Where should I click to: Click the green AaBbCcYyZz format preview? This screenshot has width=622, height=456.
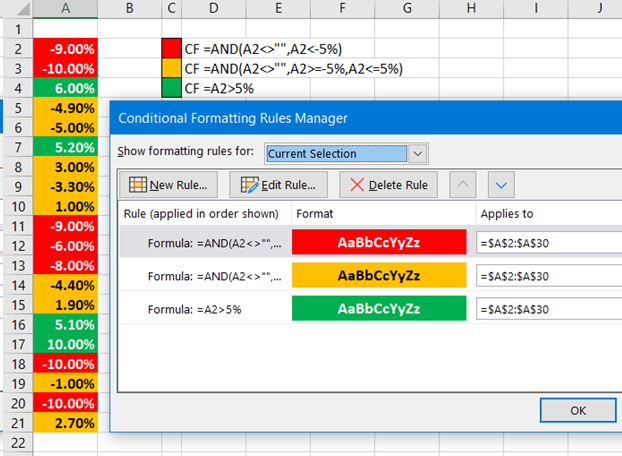coord(379,309)
